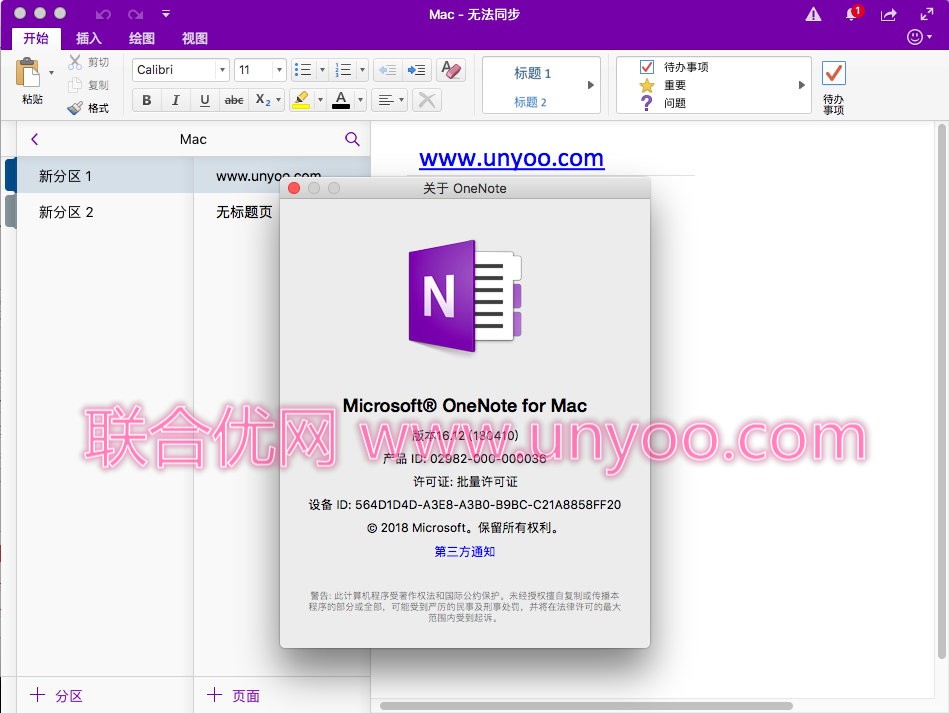Screen dimensions: 949x713
Task: Add a new page with + 页面
Action: (x=234, y=695)
